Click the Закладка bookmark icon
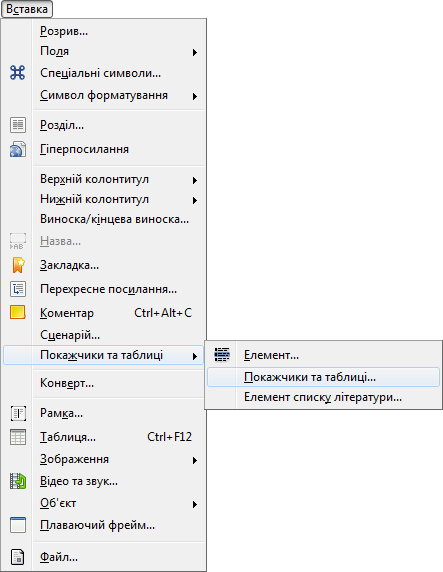The width and height of the screenshot is (443, 572). (18, 265)
